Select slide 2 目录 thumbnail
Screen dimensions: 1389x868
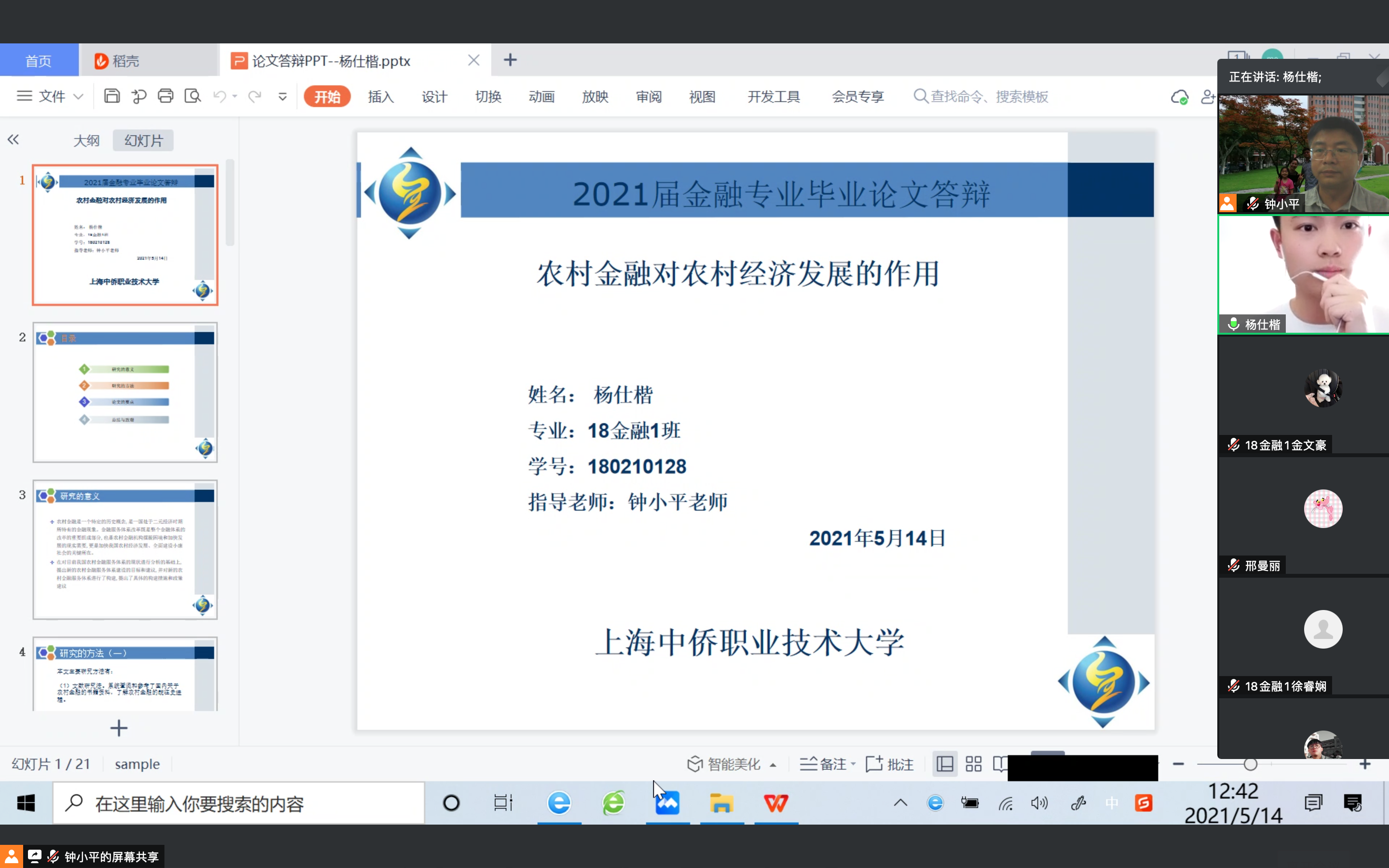[x=125, y=392]
